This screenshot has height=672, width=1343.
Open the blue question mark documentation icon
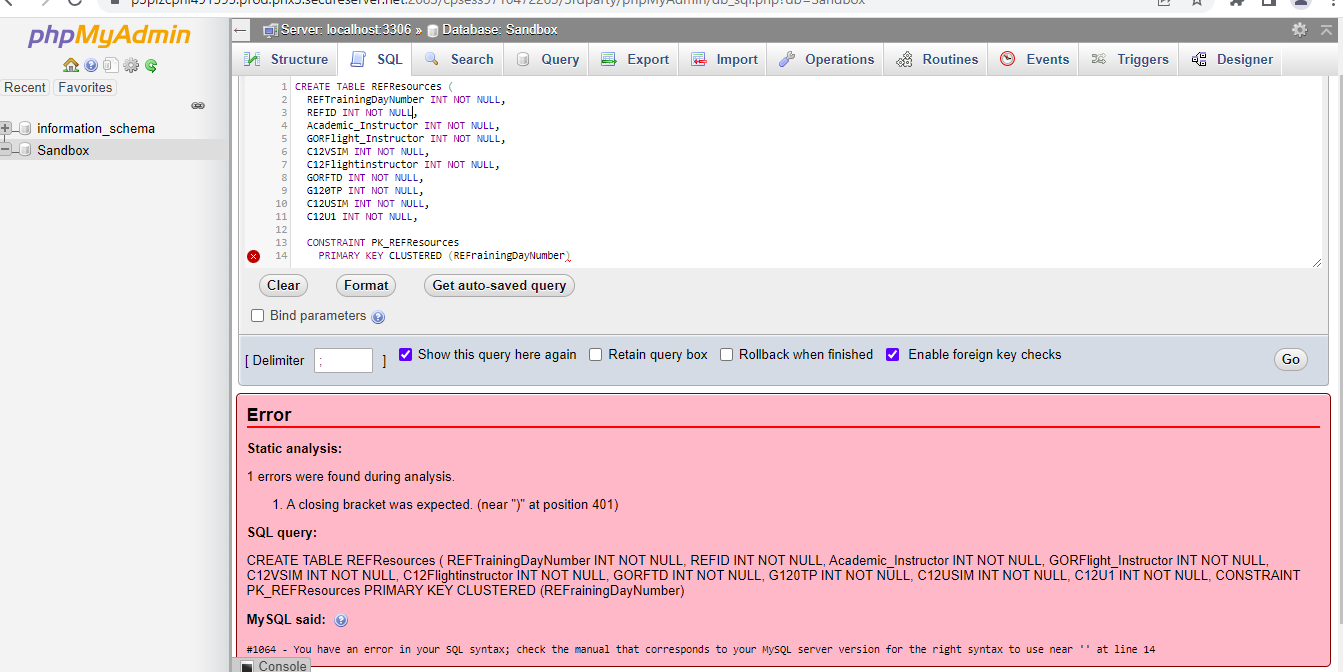point(91,65)
